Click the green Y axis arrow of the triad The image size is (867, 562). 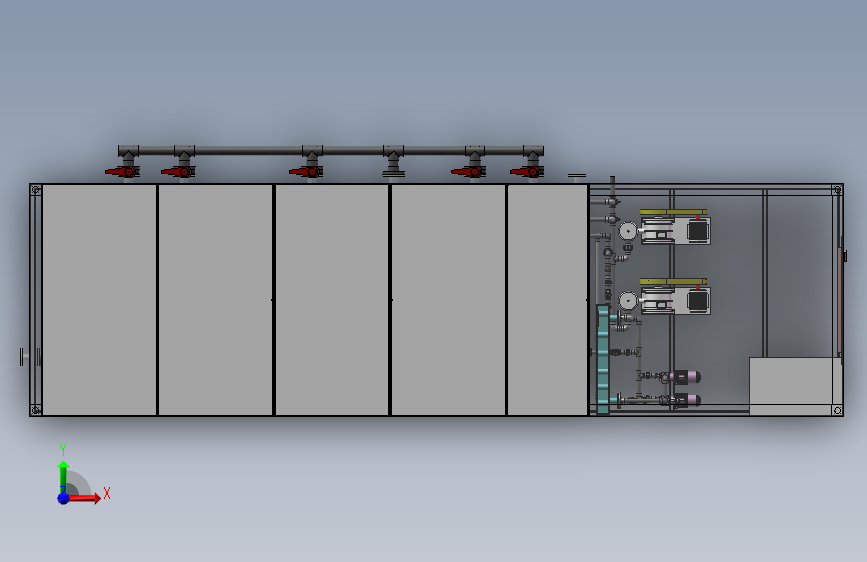coord(63,477)
